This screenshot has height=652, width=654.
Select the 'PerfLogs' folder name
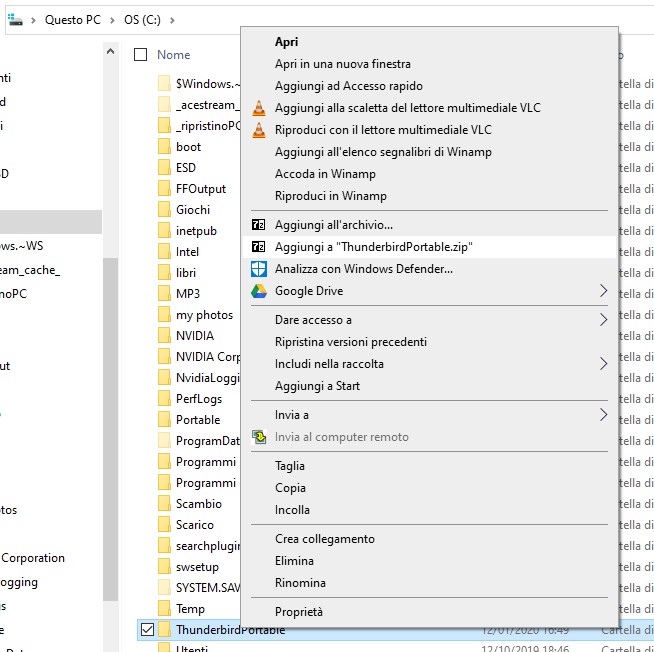tap(199, 399)
